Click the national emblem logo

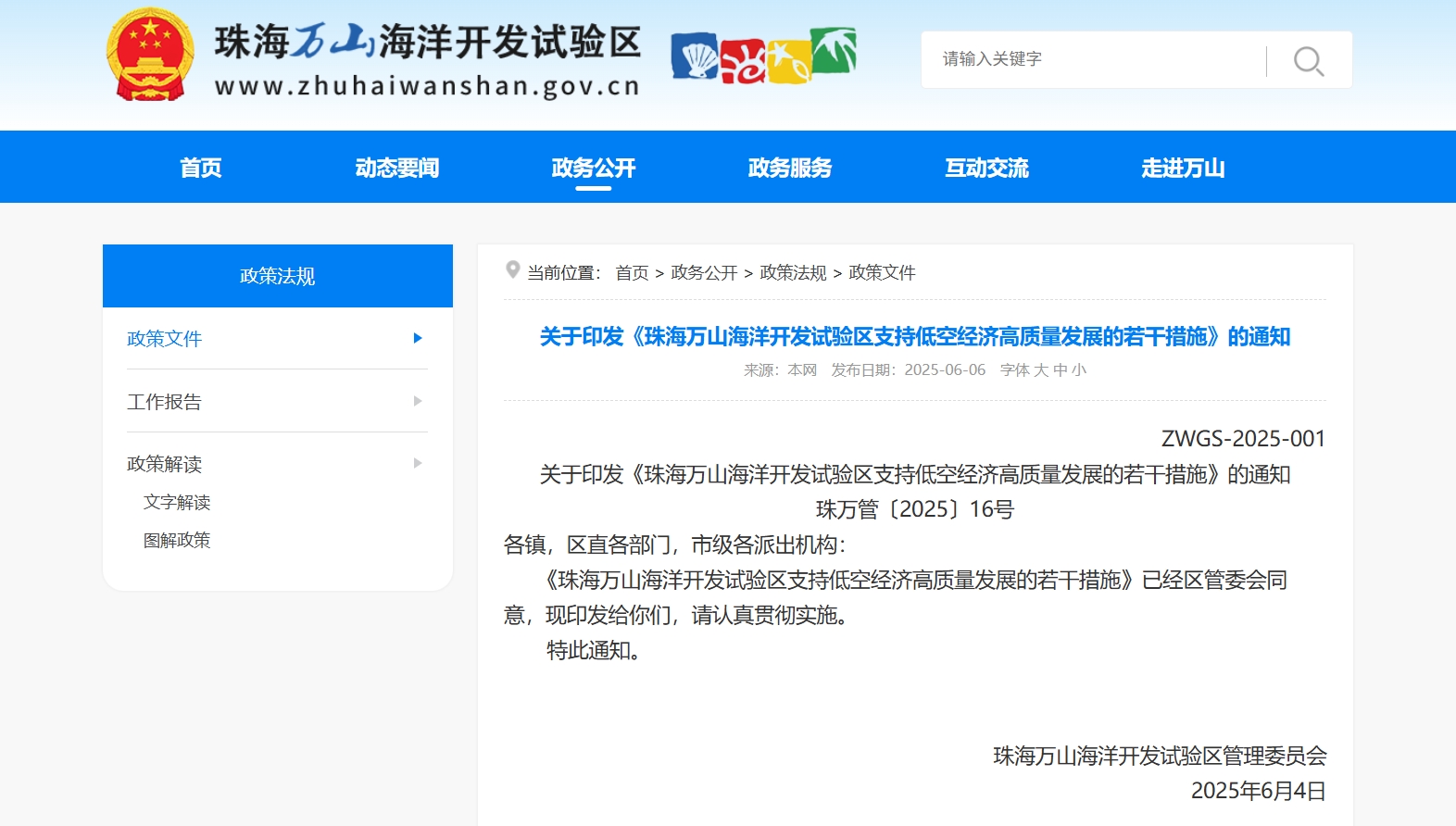coord(150,55)
